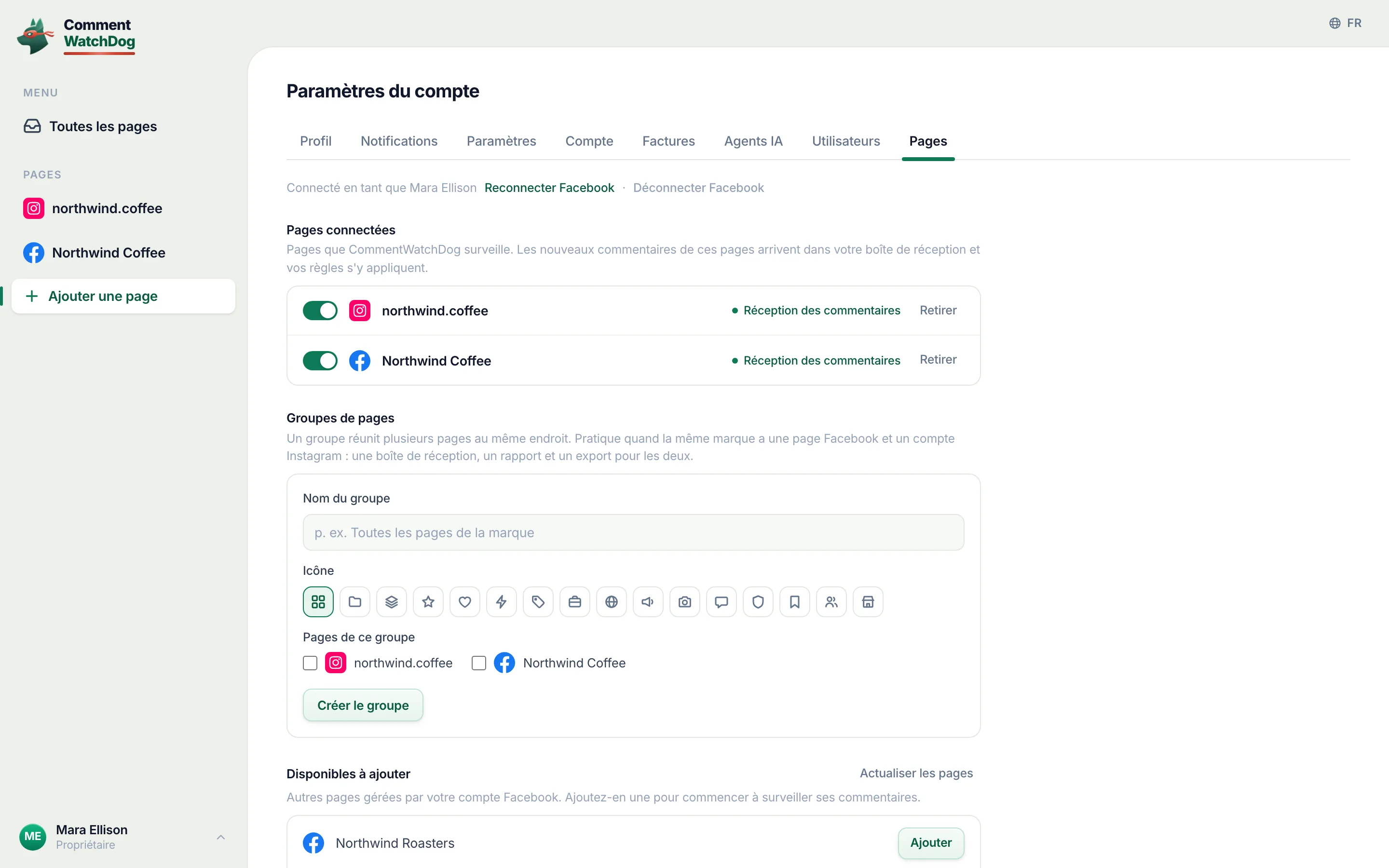The height and width of the screenshot is (868, 1389).
Task: Select the shield group icon
Action: [758, 602]
